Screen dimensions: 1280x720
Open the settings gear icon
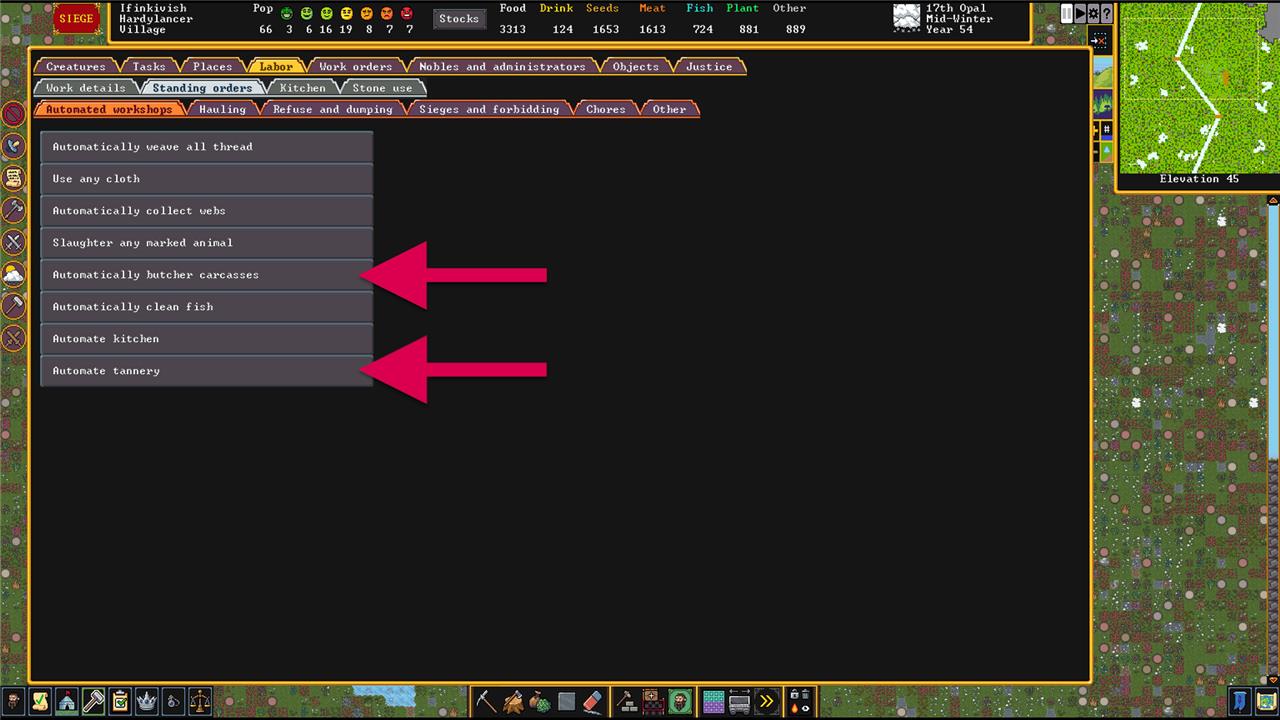[x=1093, y=14]
